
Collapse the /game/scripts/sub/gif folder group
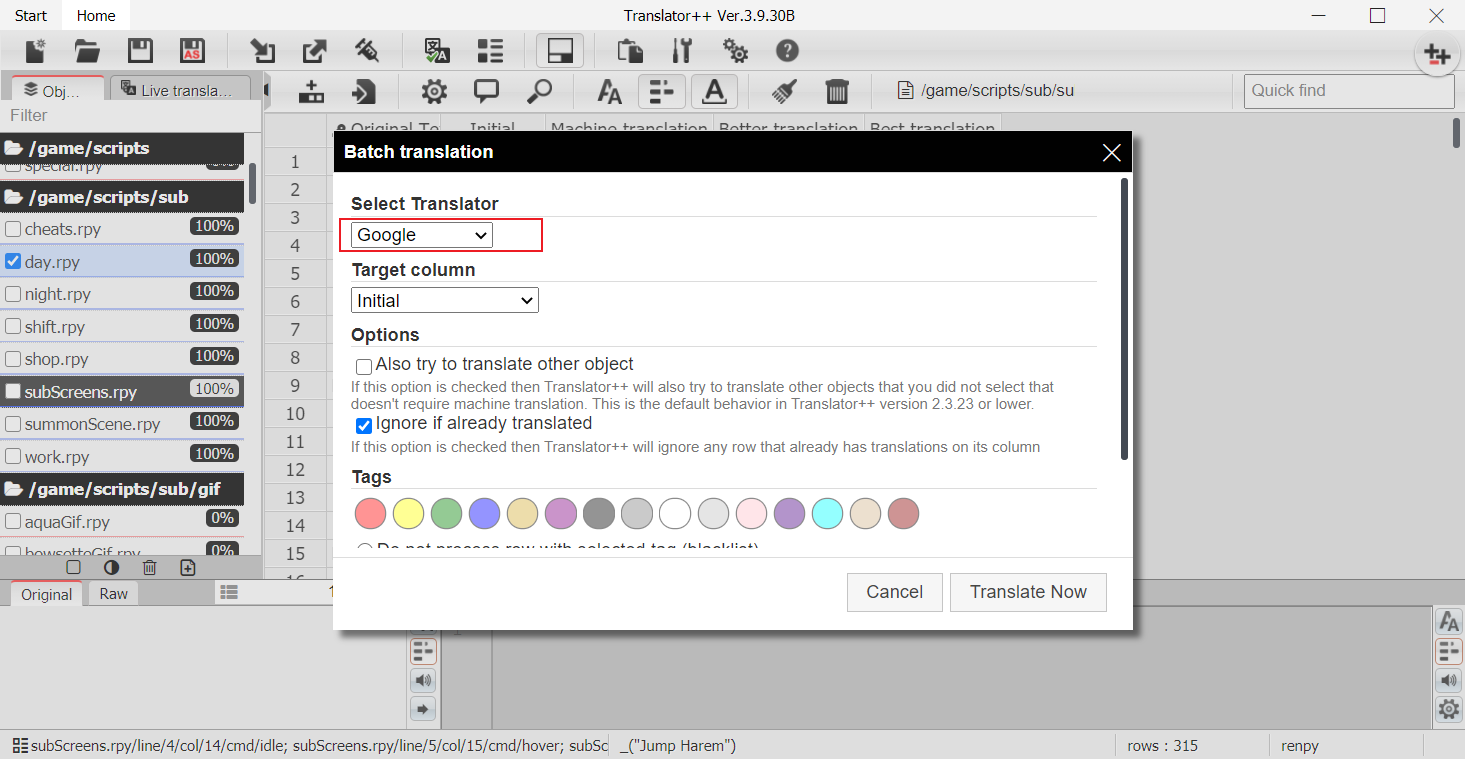point(122,489)
